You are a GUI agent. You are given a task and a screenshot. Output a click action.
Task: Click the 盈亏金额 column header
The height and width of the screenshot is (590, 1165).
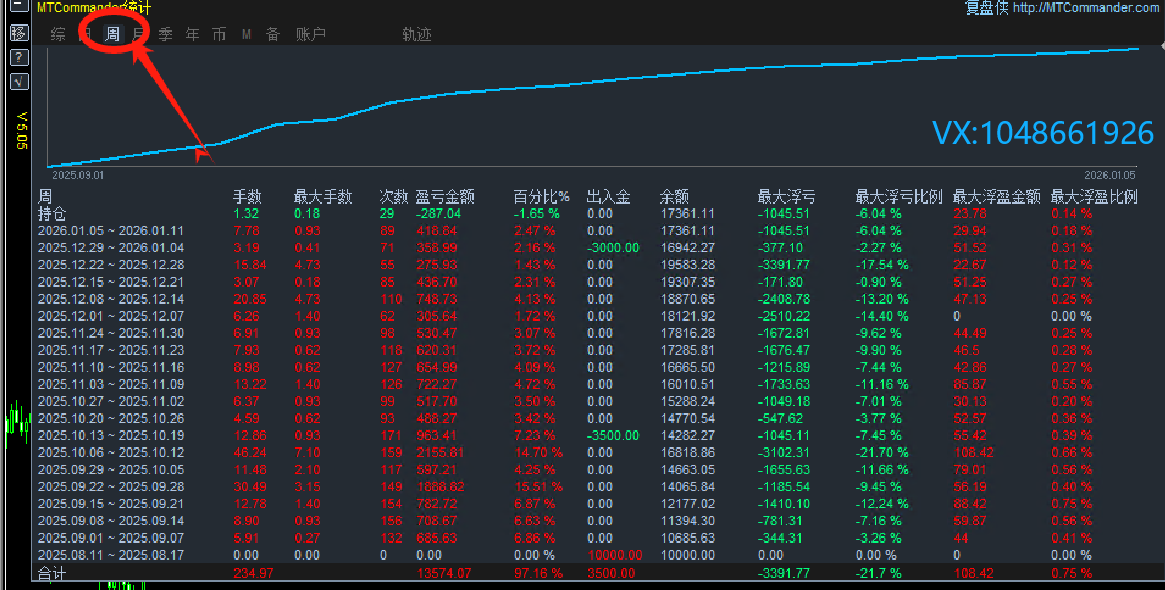coord(445,197)
